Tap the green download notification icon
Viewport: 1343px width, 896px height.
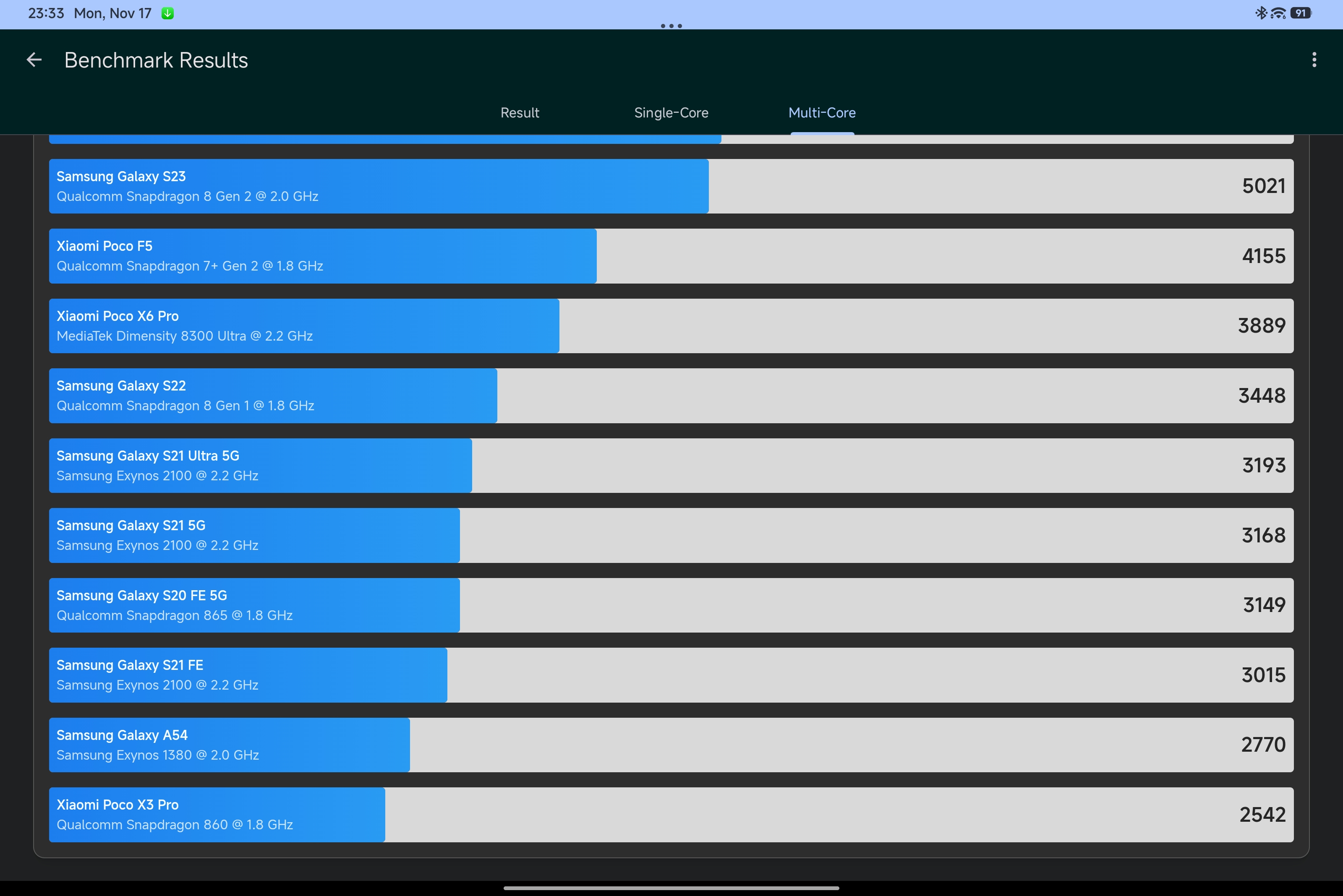pyautogui.click(x=167, y=13)
